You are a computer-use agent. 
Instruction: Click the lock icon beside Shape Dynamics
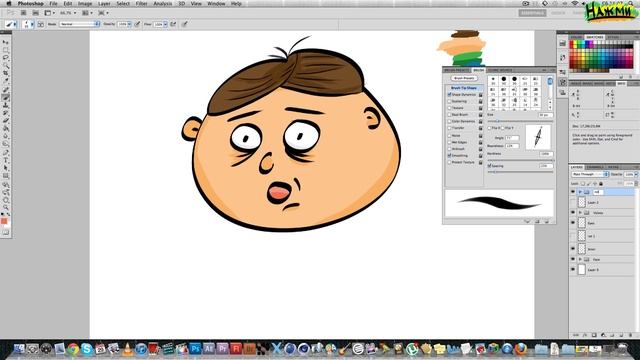click(480, 95)
